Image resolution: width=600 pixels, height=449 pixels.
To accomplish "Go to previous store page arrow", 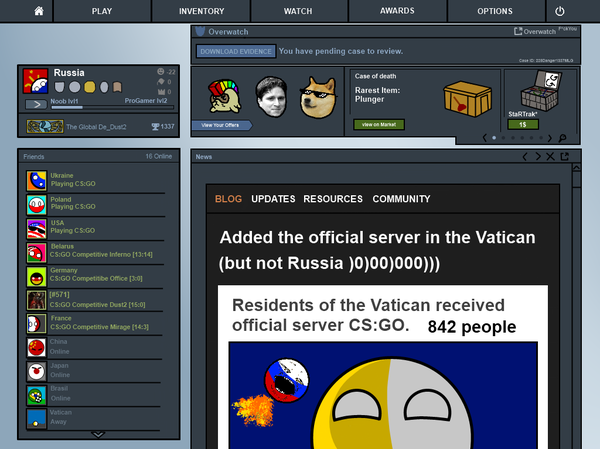I will click(484, 138).
